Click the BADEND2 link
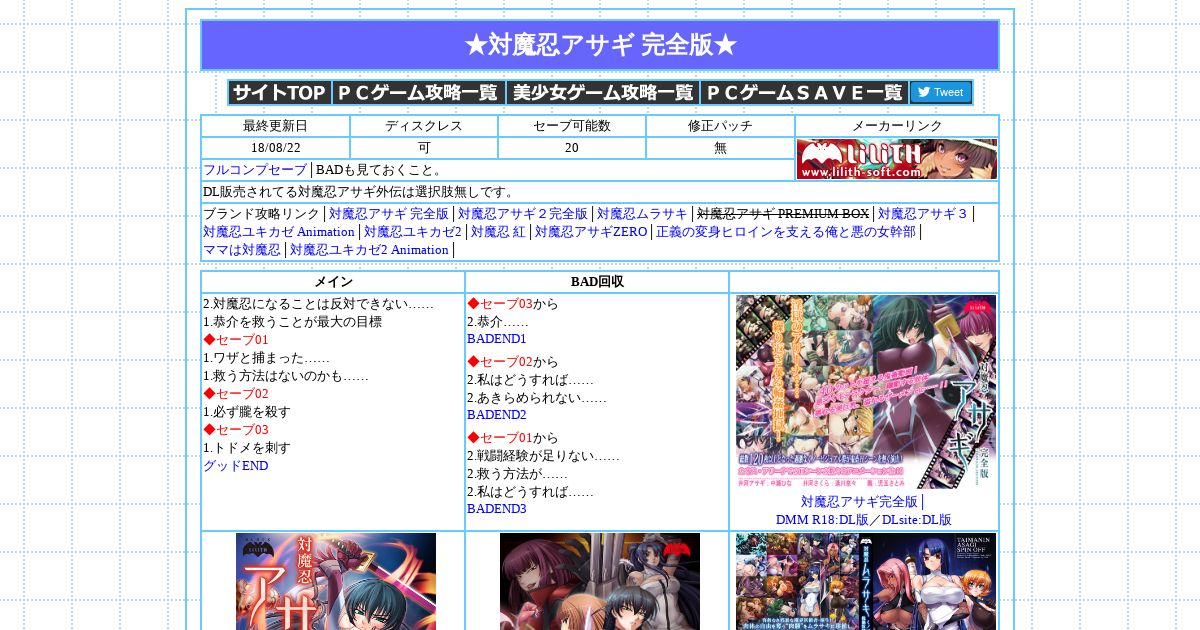The image size is (1200, 630). 497,415
